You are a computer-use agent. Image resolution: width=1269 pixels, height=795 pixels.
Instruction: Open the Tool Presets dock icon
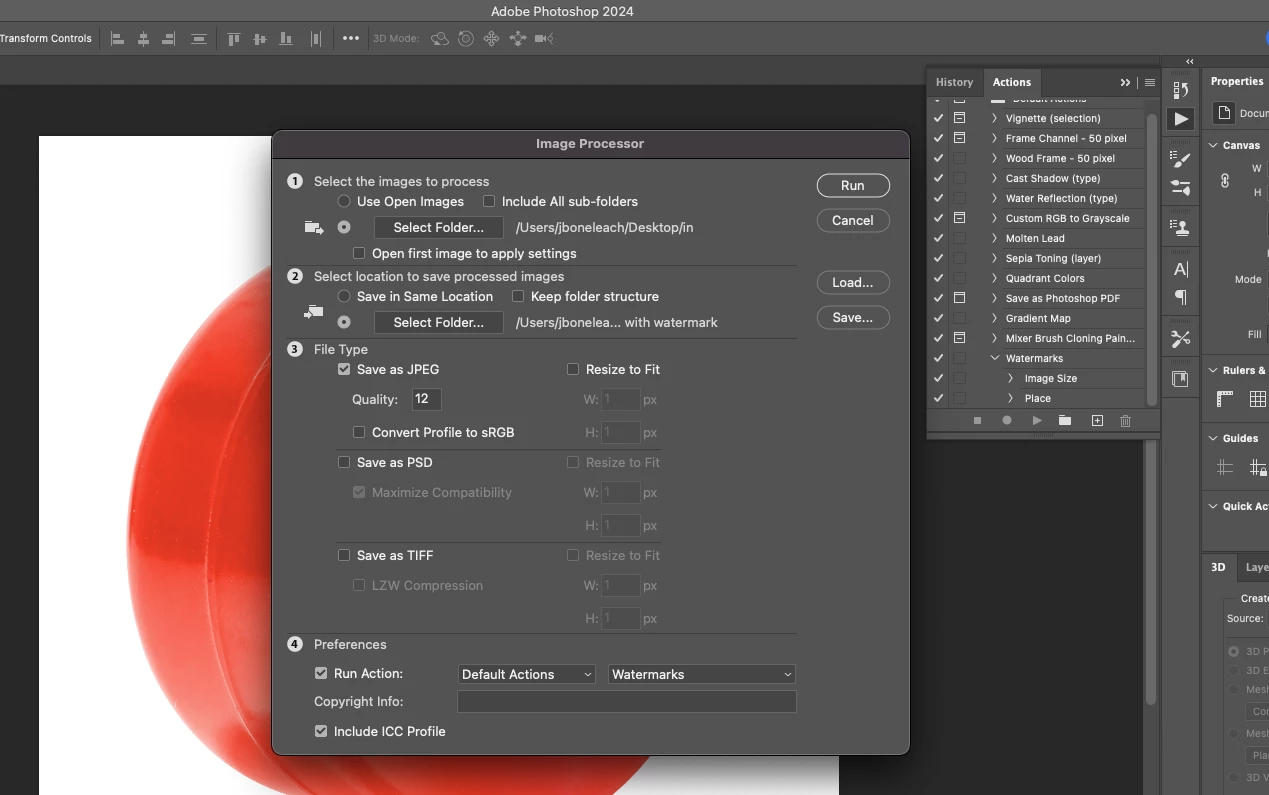1181,338
